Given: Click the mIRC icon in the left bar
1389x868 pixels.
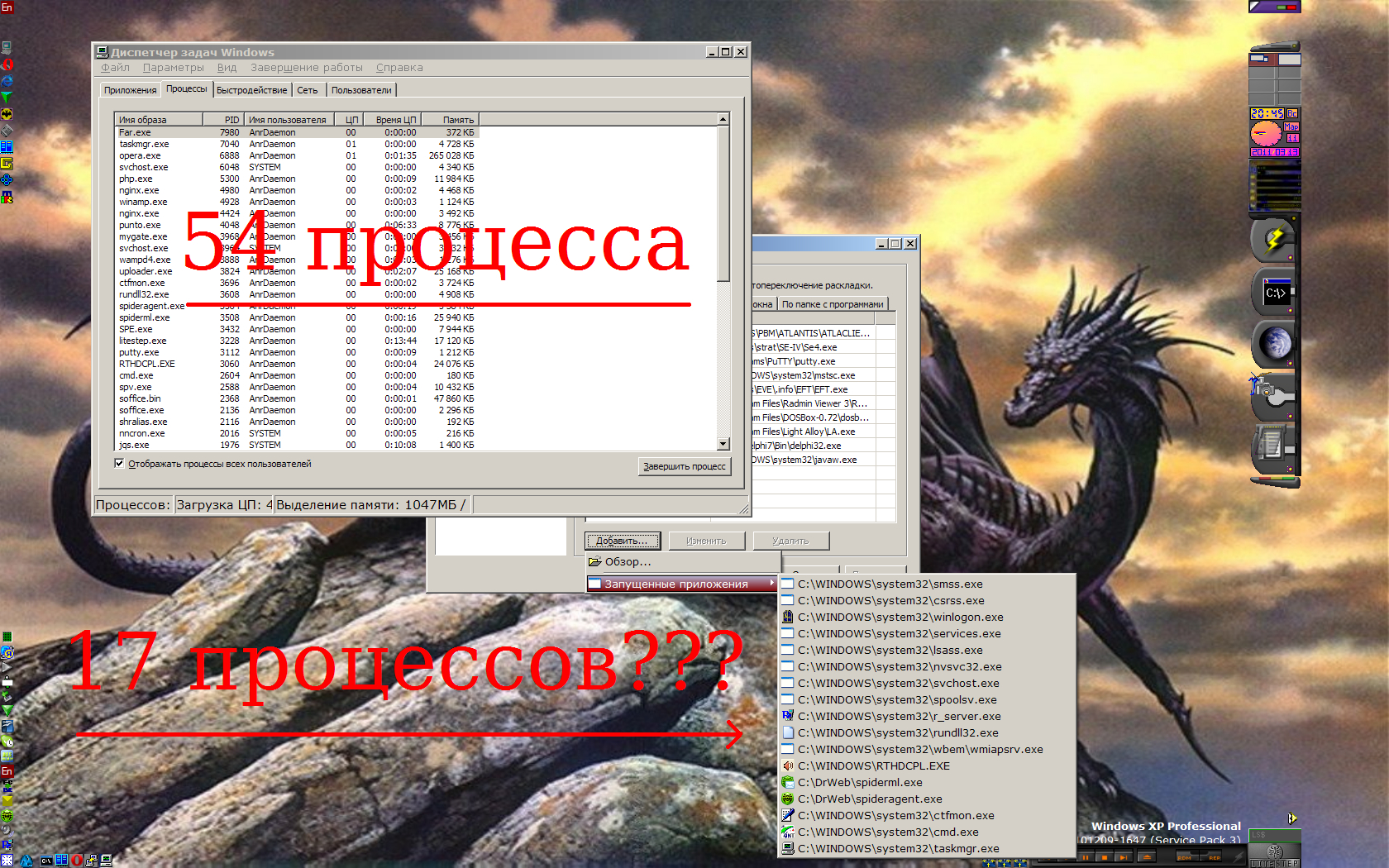Looking at the screenshot, I should (7, 197).
